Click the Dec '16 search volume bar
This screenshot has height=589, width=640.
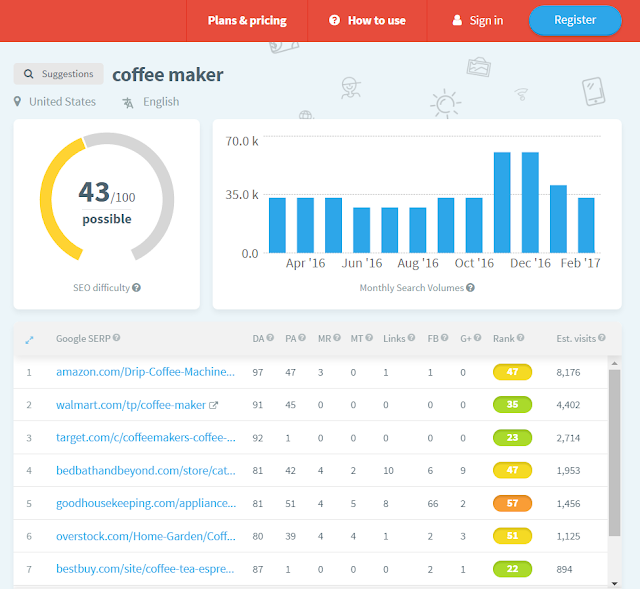click(x=530, y=202)
